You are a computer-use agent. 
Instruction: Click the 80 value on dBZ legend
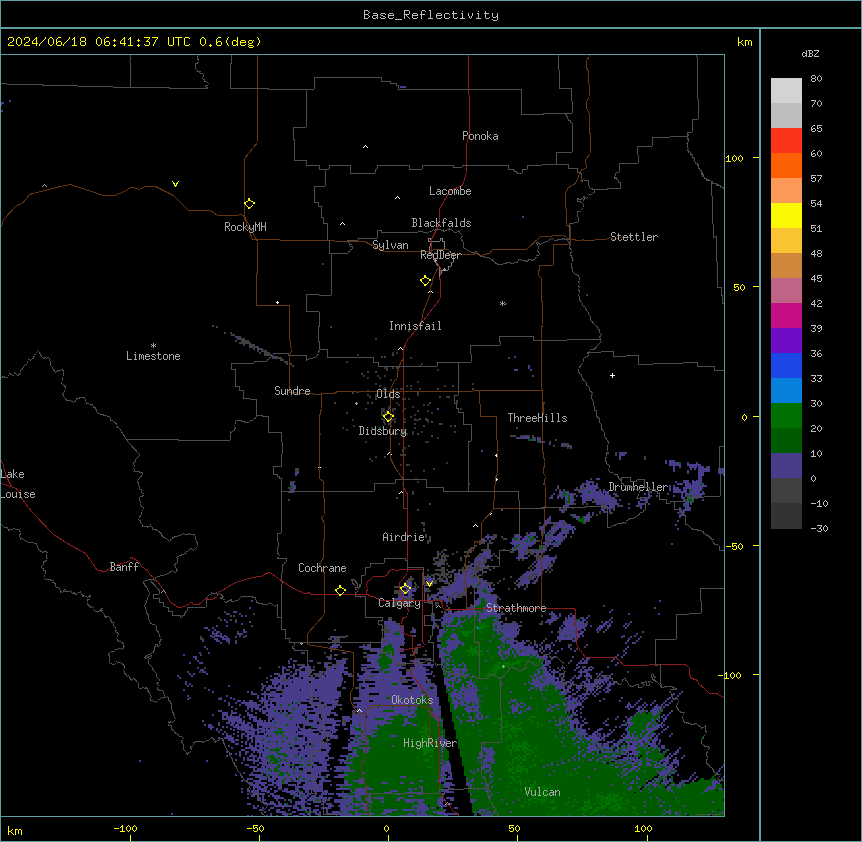point(816,79)
